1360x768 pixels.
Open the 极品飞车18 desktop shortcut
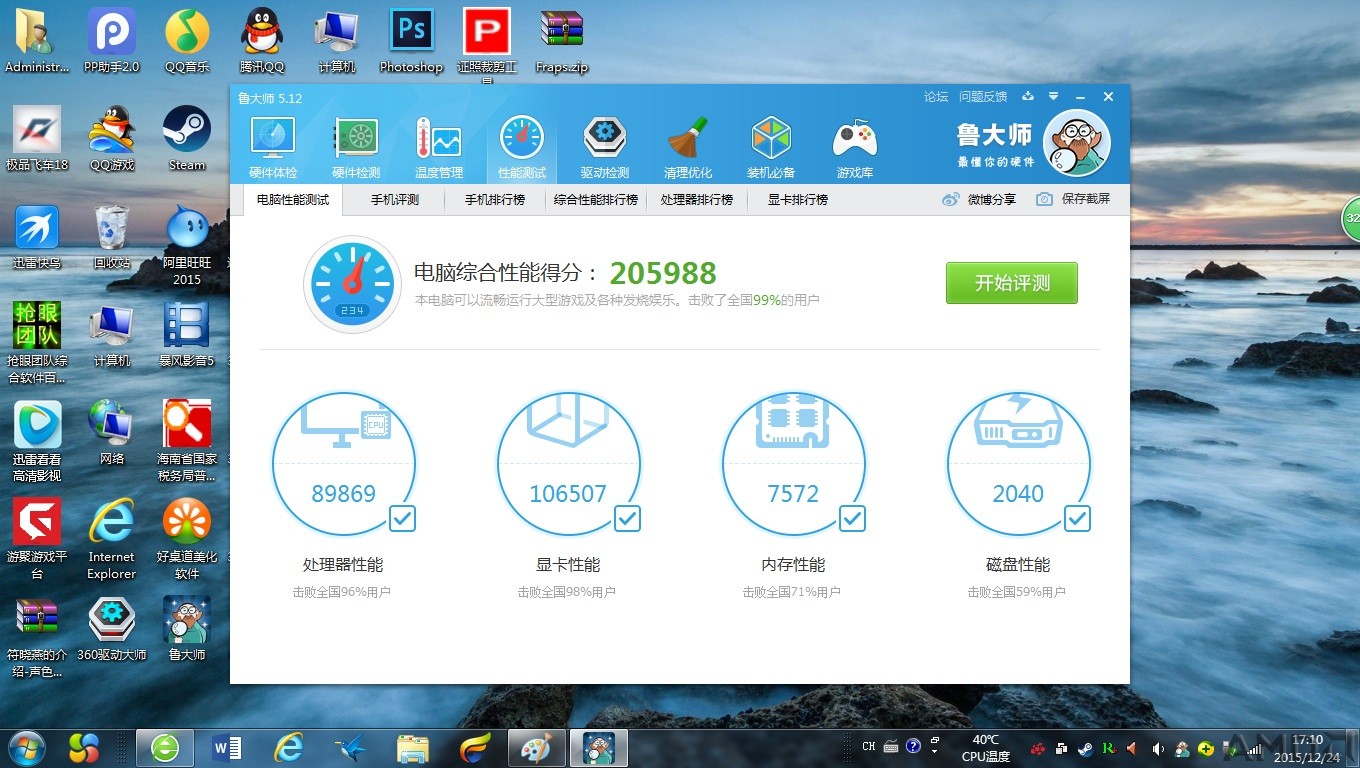click(37, 139)
